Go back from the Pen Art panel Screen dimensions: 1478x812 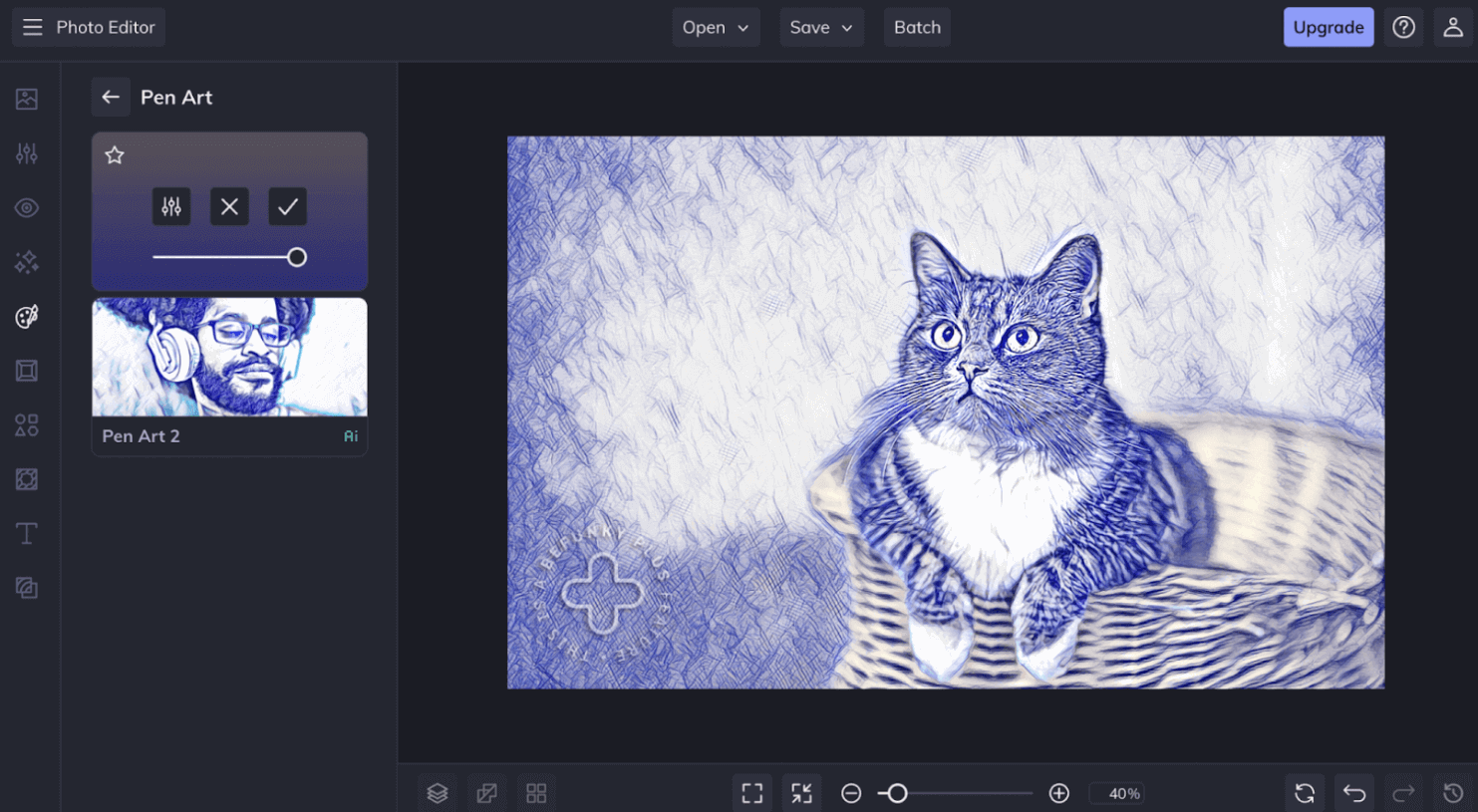tap(111, 98)
